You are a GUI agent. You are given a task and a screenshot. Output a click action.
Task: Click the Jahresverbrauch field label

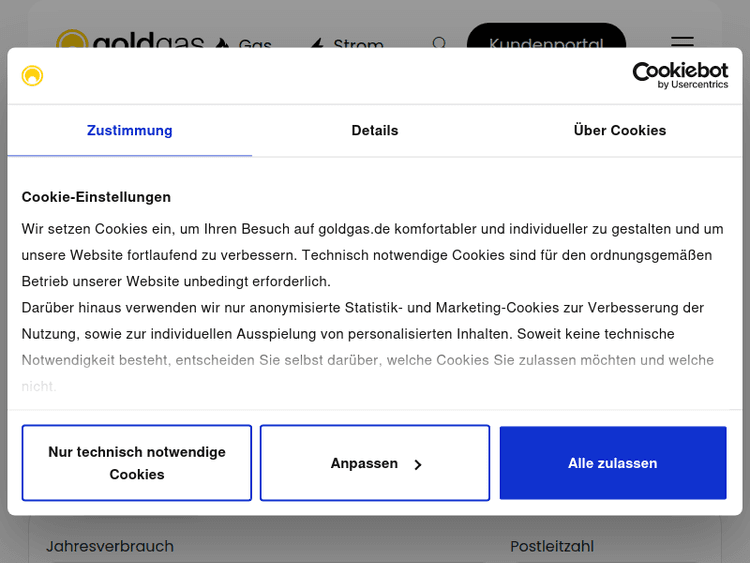tap(110, 546)
